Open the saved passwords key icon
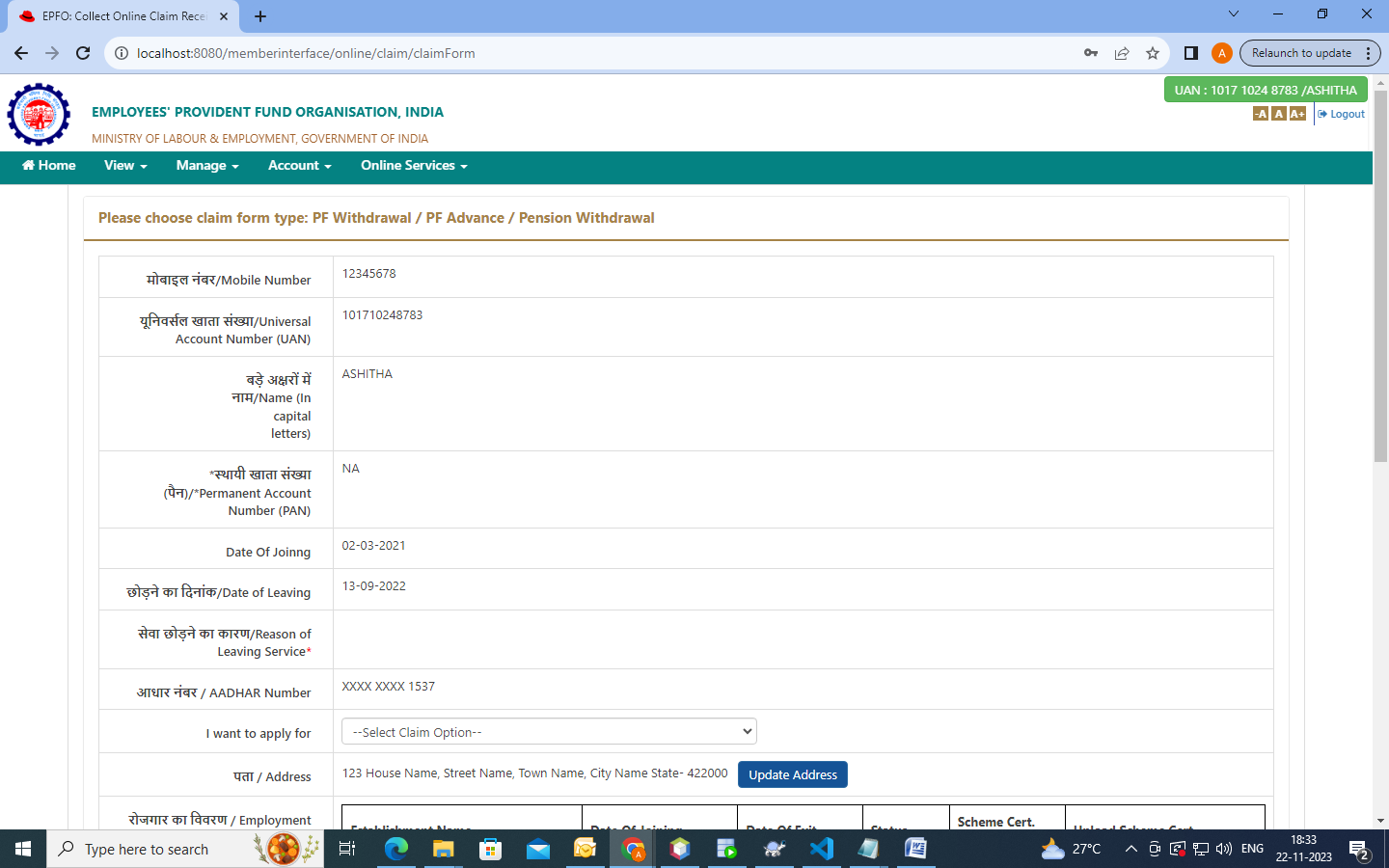1389x868 pixels. (1091, 53)
